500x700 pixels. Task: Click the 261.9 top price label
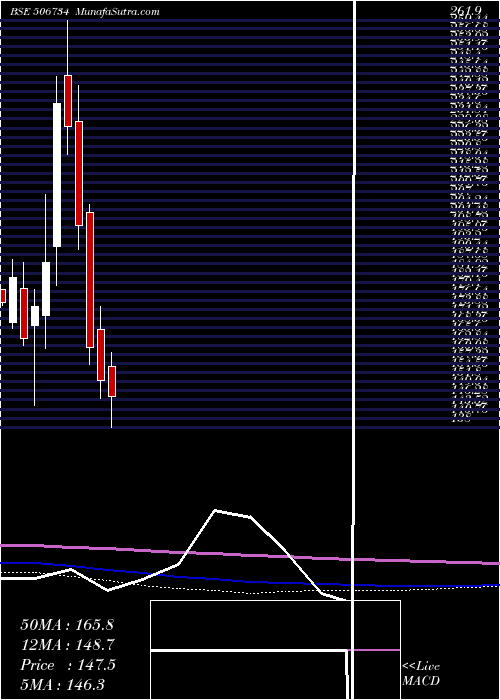466,12
